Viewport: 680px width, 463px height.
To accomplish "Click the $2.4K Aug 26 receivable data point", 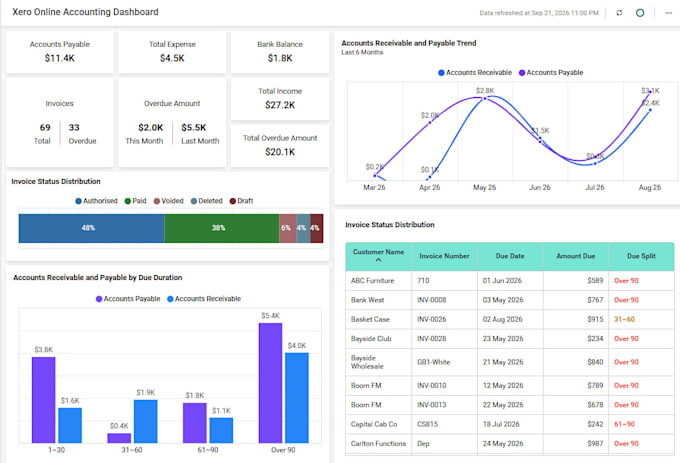I will 650,110.
